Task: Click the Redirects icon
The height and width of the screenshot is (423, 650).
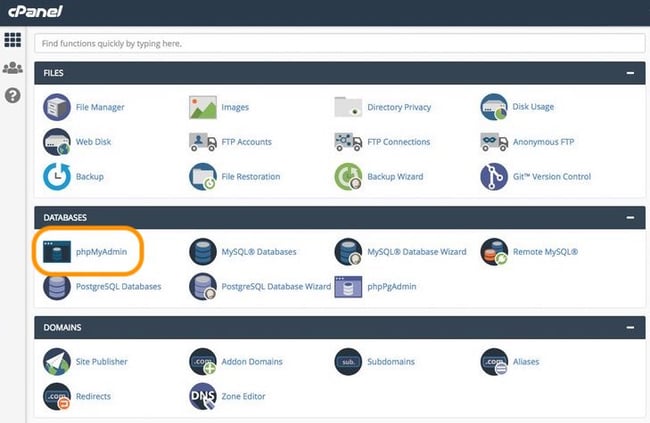Action: [57, 396]
